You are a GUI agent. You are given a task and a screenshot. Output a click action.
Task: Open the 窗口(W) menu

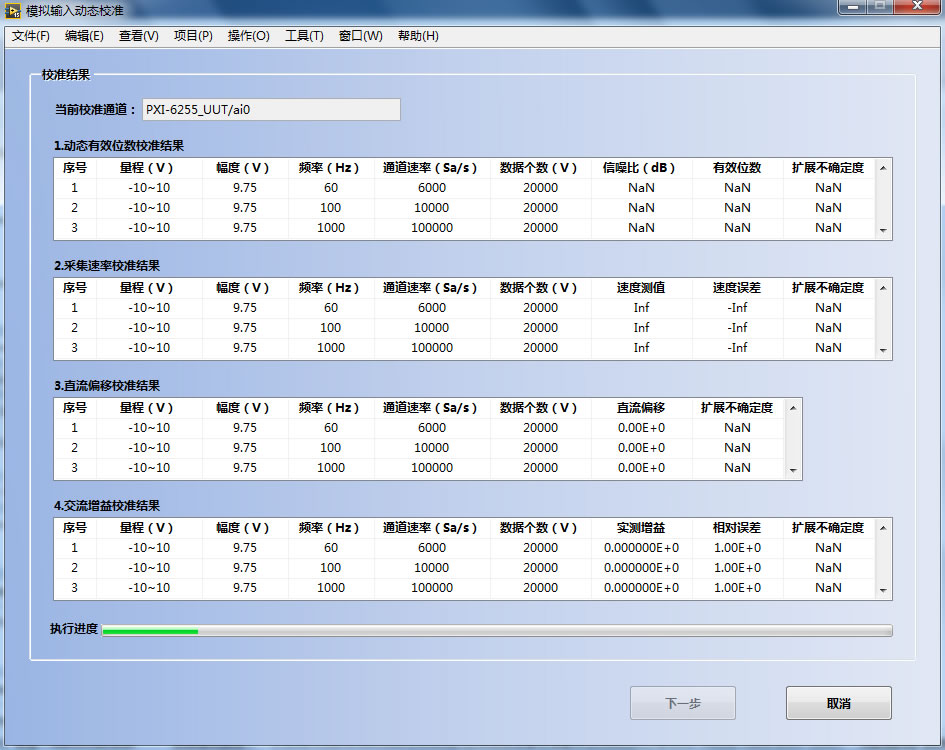coord(360,36)
